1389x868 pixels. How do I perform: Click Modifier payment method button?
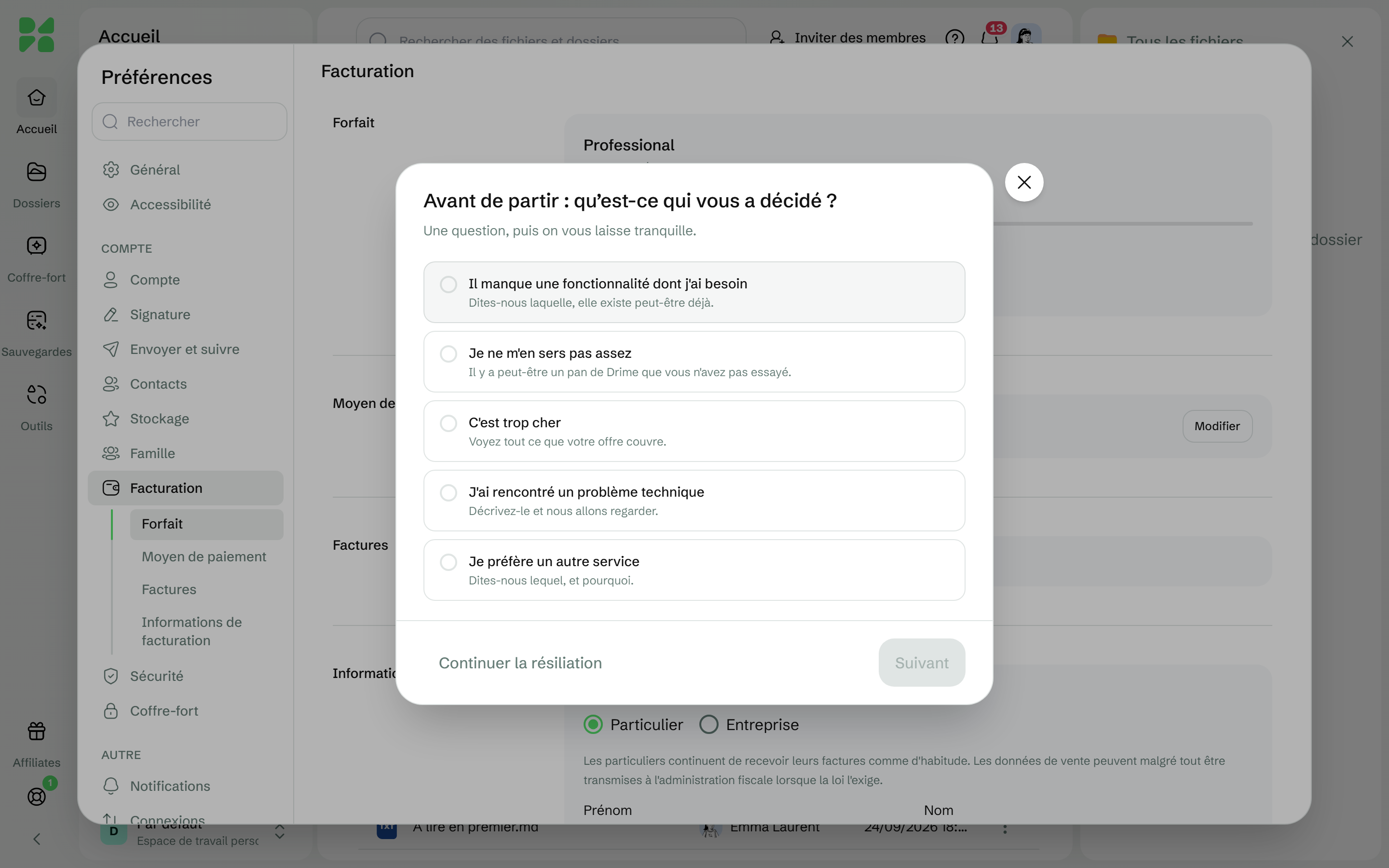pyautogui.click(x=1217, y=426)
